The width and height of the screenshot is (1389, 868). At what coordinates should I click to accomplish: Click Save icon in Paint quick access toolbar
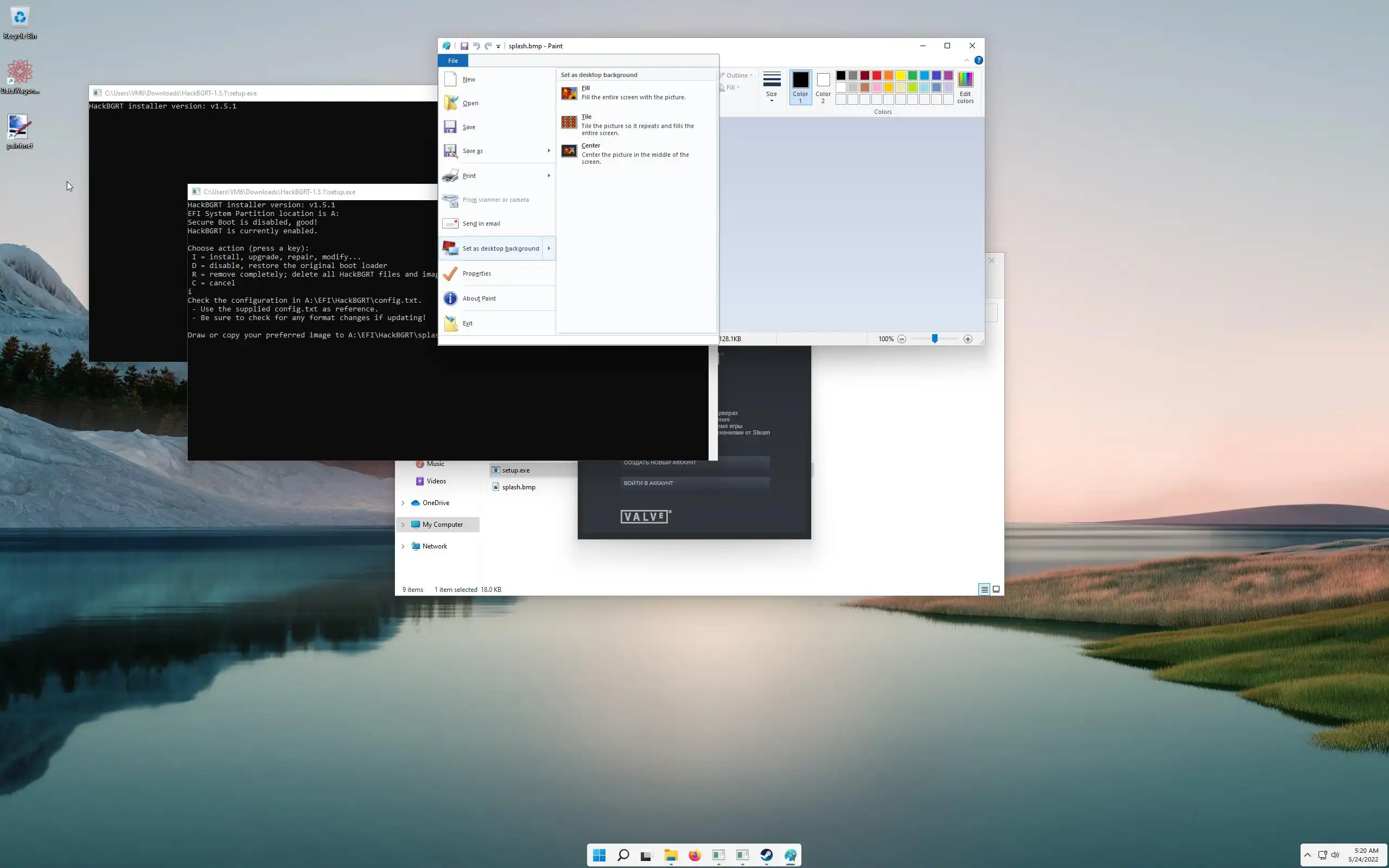[x=464, y=46]
